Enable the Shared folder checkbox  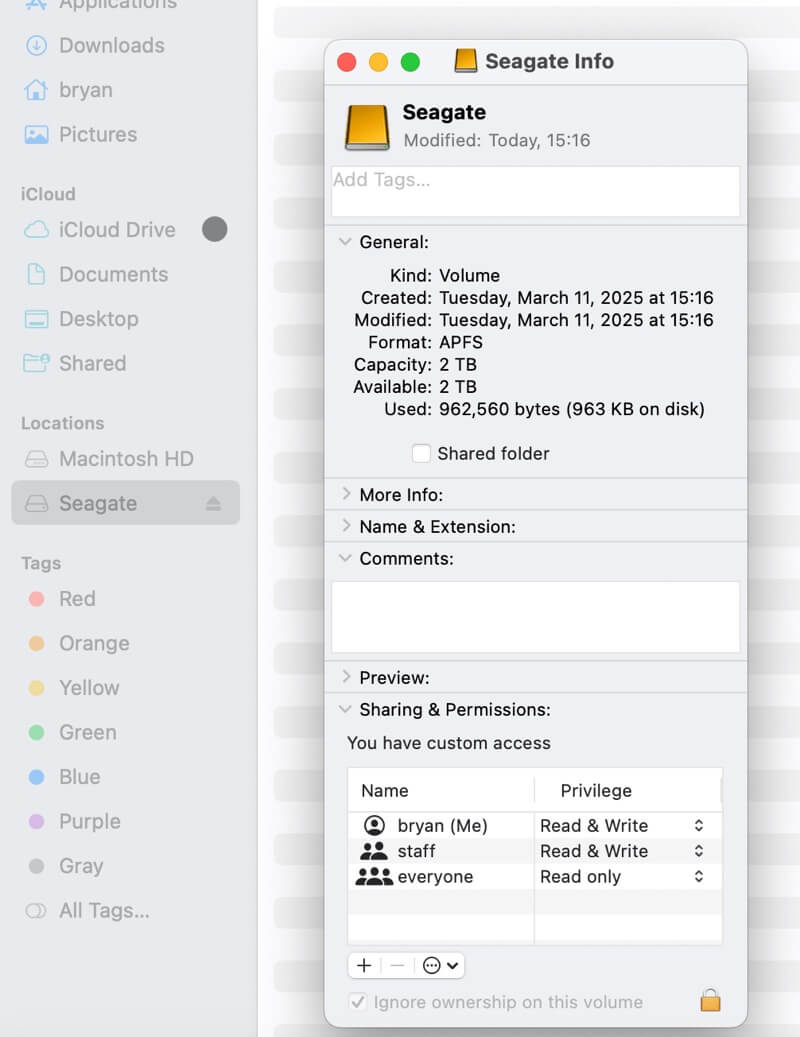421,453
